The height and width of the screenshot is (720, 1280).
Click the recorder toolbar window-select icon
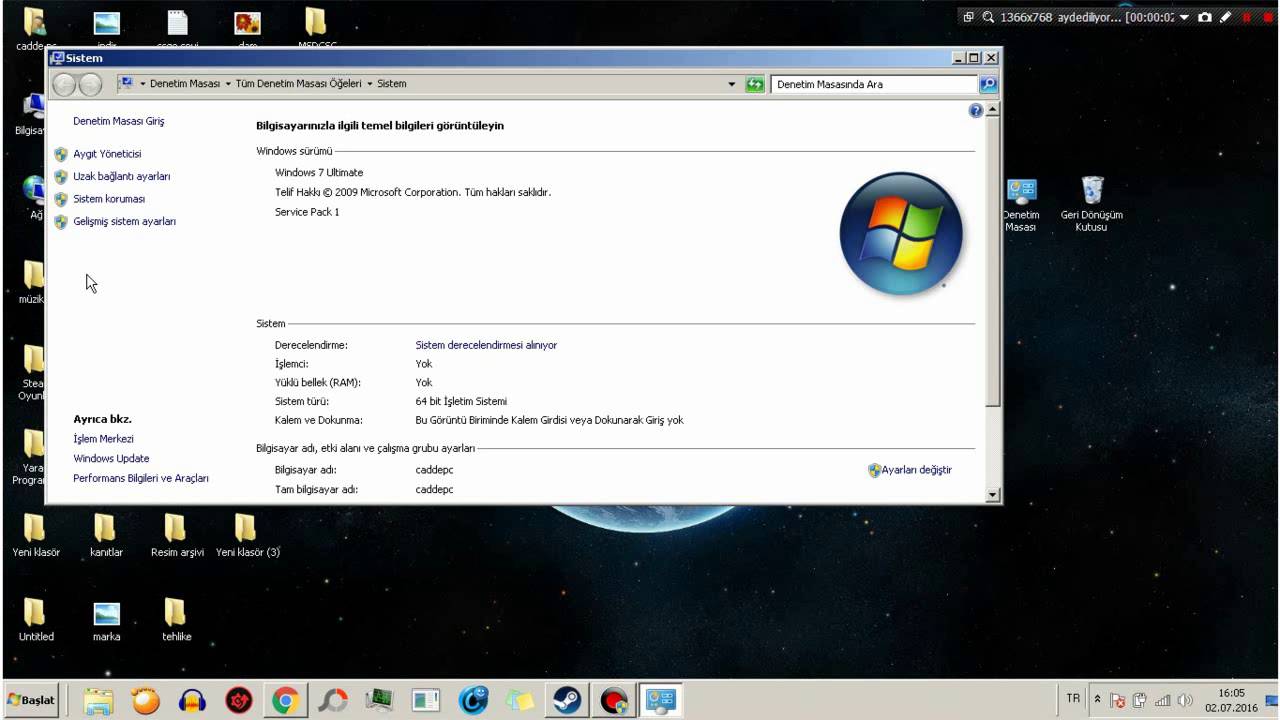pyautogui.click(x=968, y=17)
